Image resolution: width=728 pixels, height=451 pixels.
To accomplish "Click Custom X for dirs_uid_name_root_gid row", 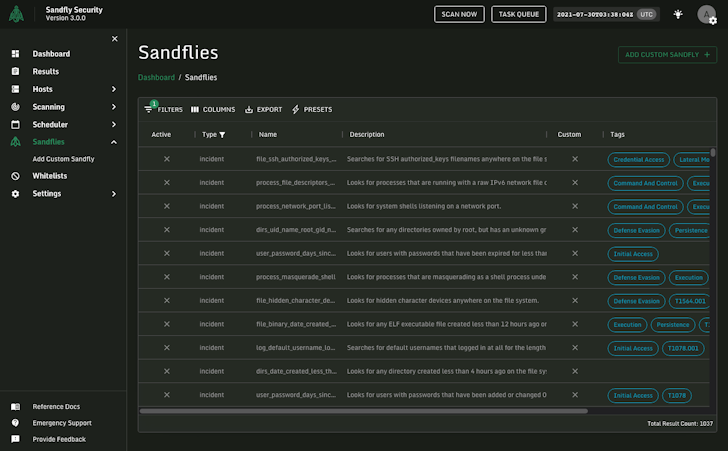I will pyautogui.click(x=575, y=230).
